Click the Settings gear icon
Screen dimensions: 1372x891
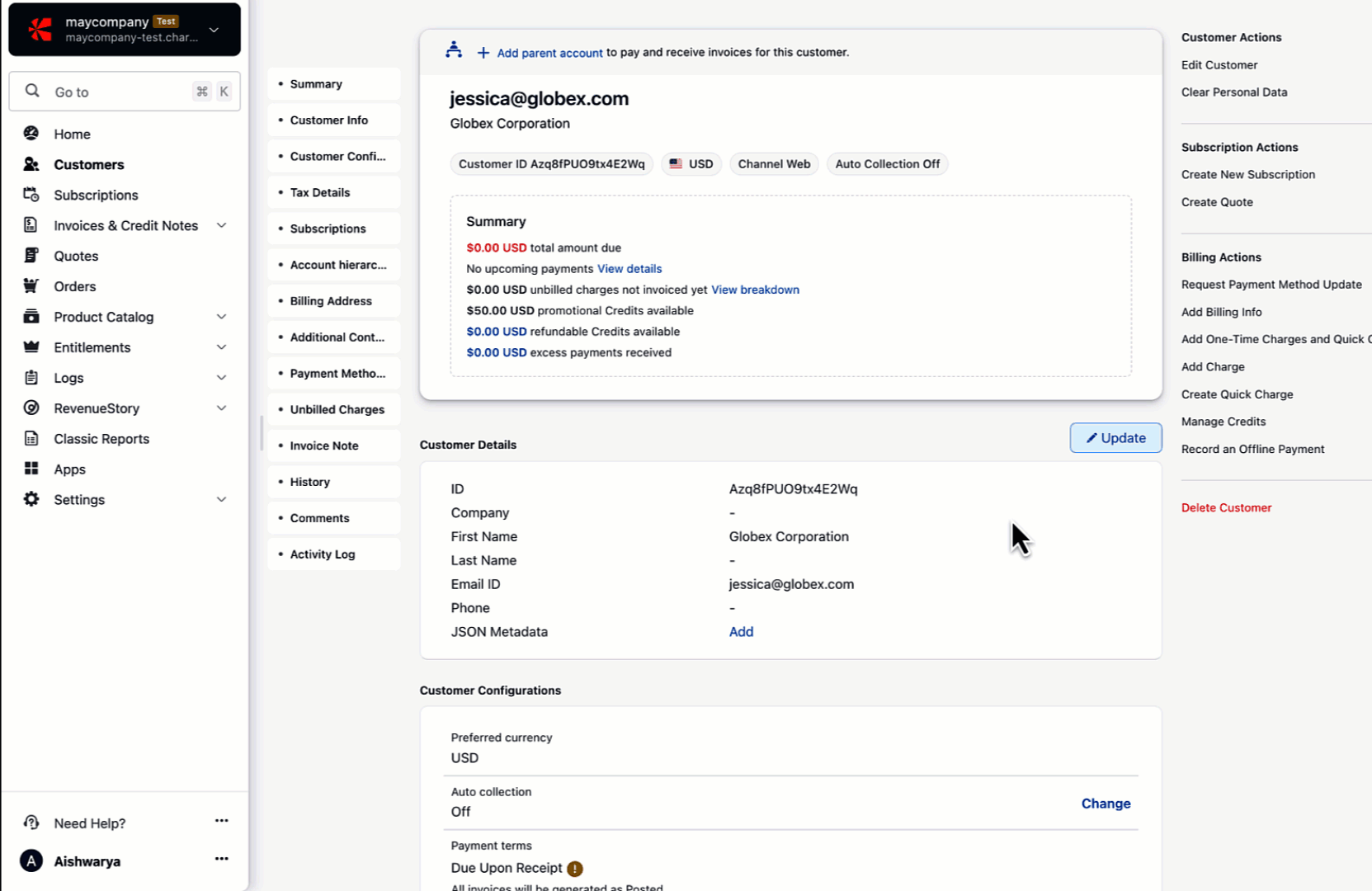point(31,499)
